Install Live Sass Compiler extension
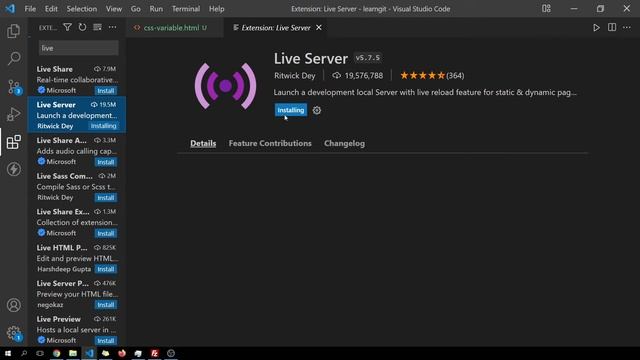640x360 pixels. 106,198
